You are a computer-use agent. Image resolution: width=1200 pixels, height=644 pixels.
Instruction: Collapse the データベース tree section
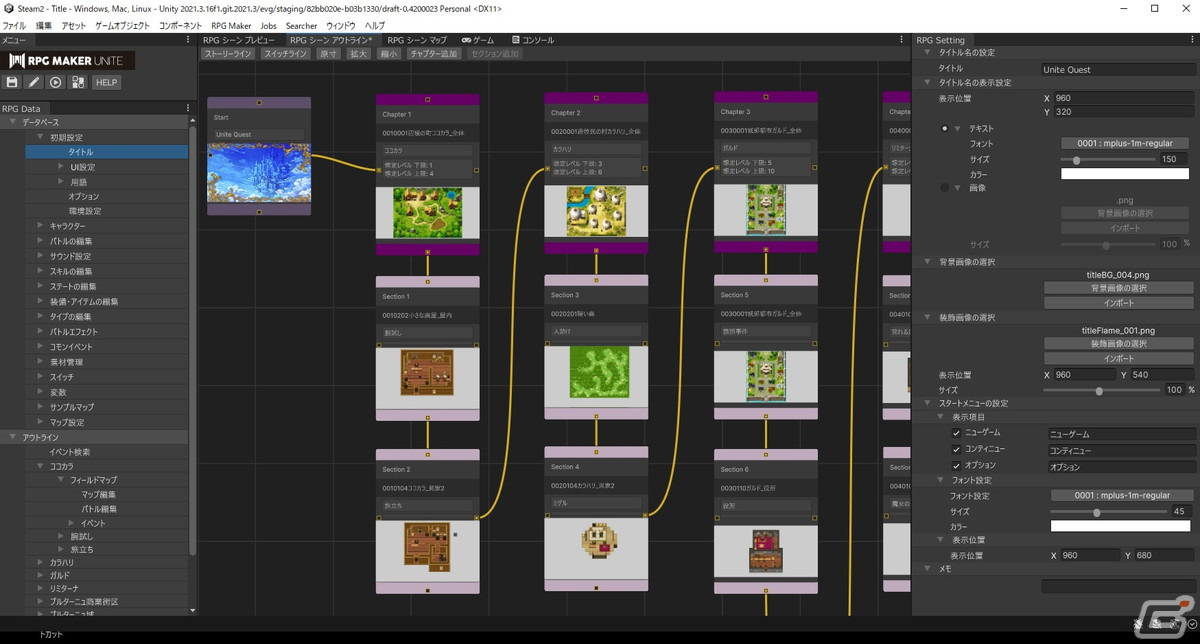[x=13, y=122]
